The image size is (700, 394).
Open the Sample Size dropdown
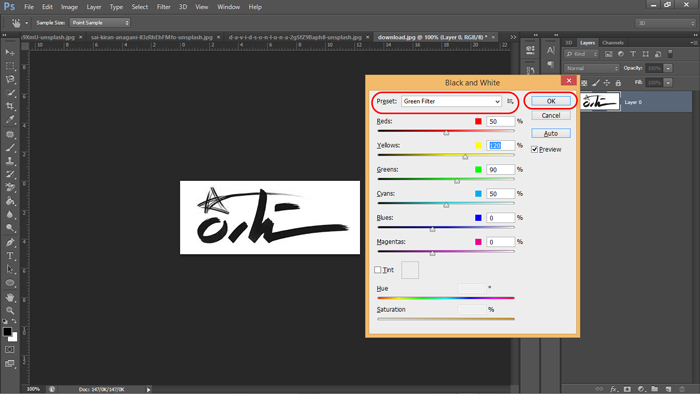(100, 23)
